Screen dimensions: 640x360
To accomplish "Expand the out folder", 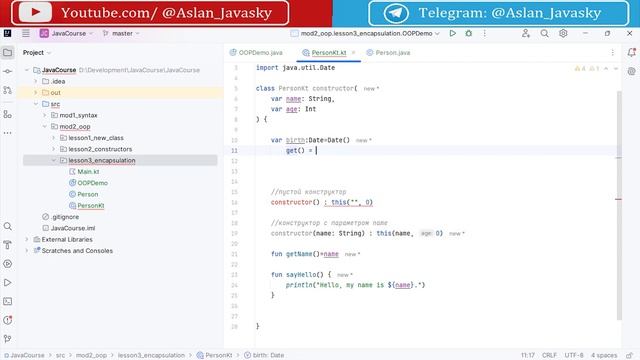I will tap(36, 93).
